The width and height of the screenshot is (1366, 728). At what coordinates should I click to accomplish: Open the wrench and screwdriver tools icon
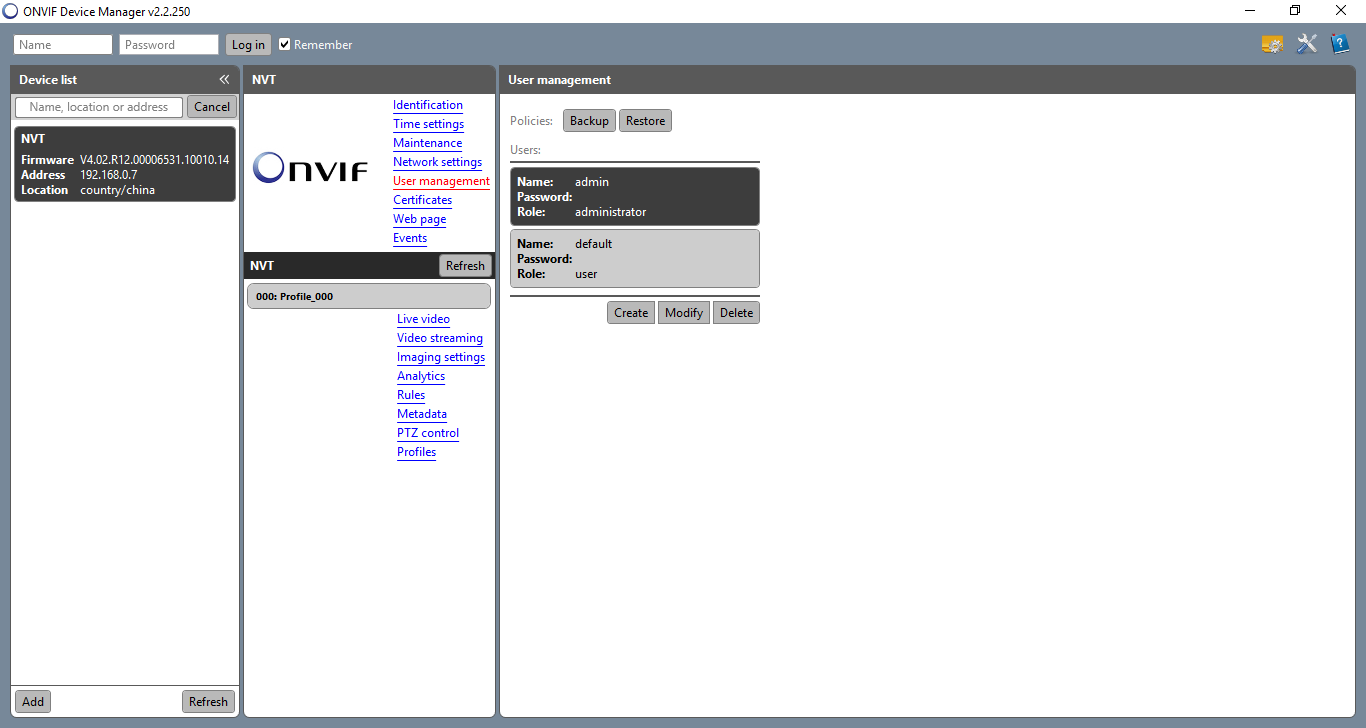1306,44
